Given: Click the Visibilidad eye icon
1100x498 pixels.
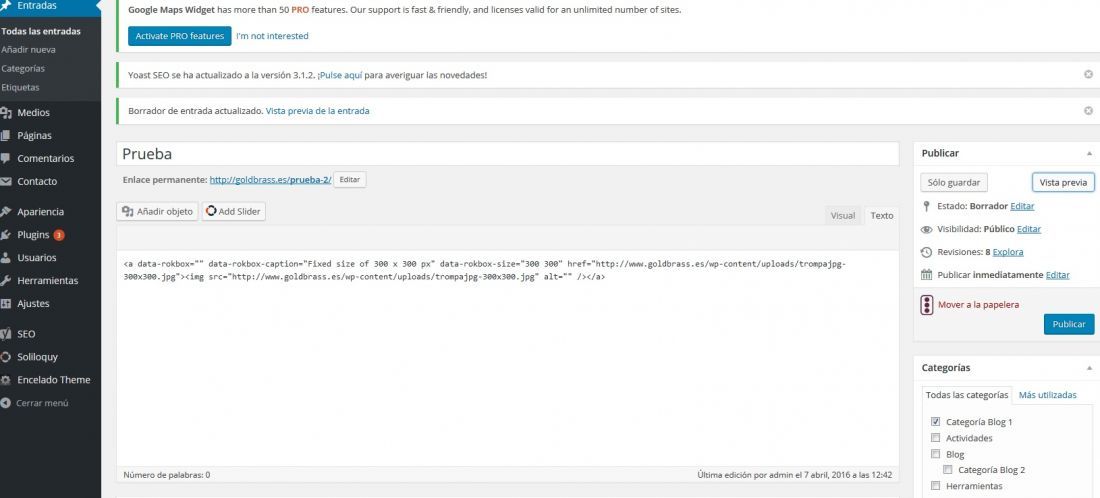Looking at the screenshot, I should point(926,229).
